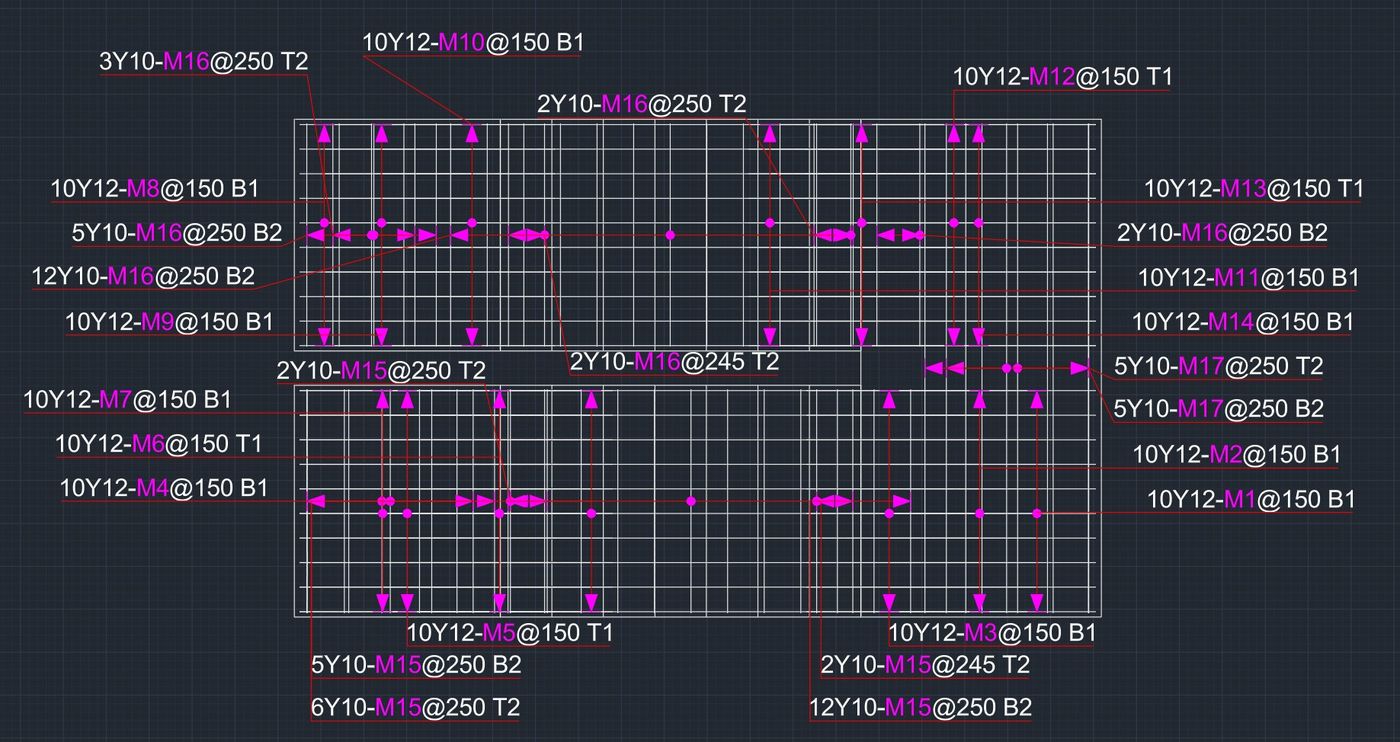Select the 5Y10-M17@250 T2 label
Viewport: 1400px width, 742px height.
click(x=1219, y=366)
